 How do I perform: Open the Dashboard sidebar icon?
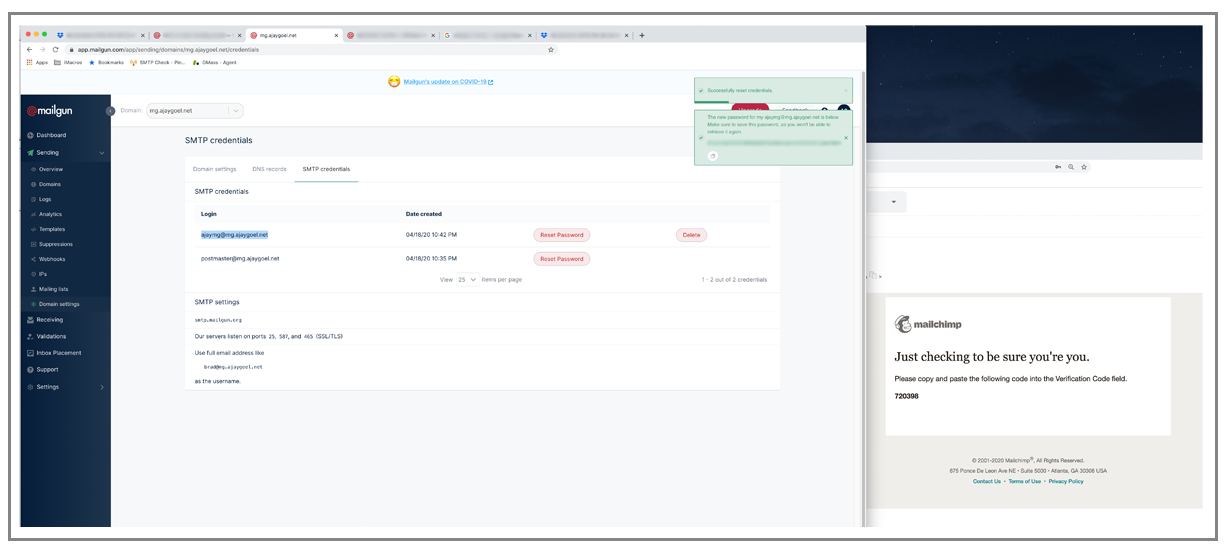(x=30, y=135)
